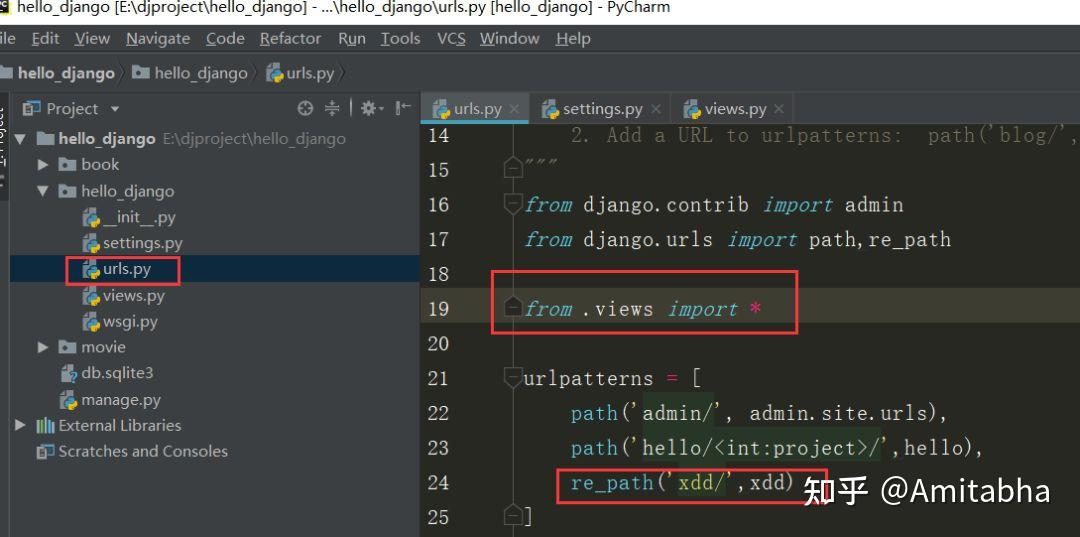
Task: Click second hello_django folder breadcrumb
Action: click(x=189, y=73)
